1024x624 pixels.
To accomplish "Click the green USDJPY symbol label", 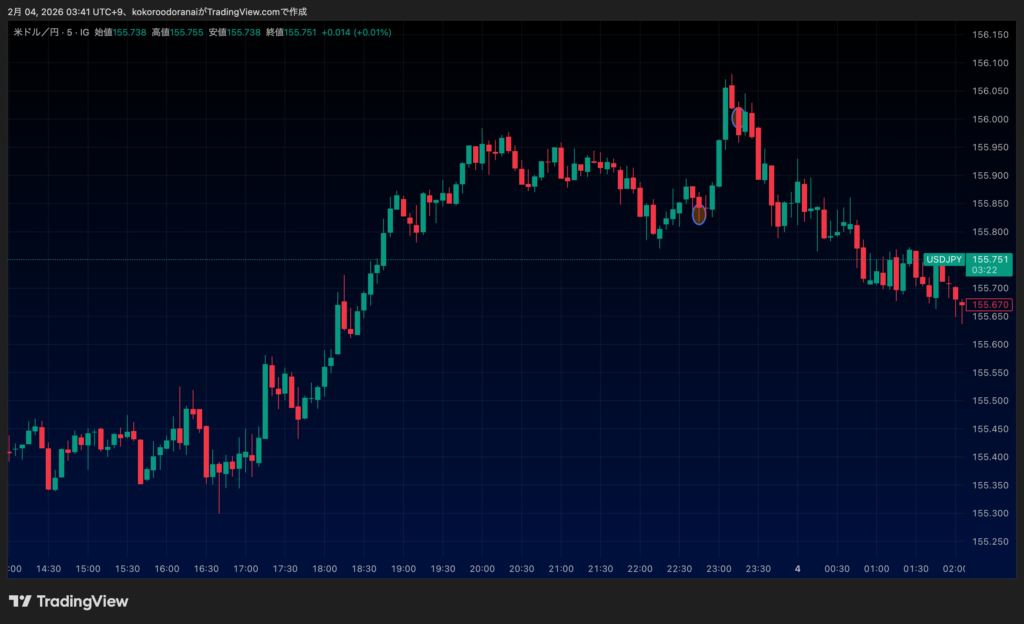I will tap(943, 260).
